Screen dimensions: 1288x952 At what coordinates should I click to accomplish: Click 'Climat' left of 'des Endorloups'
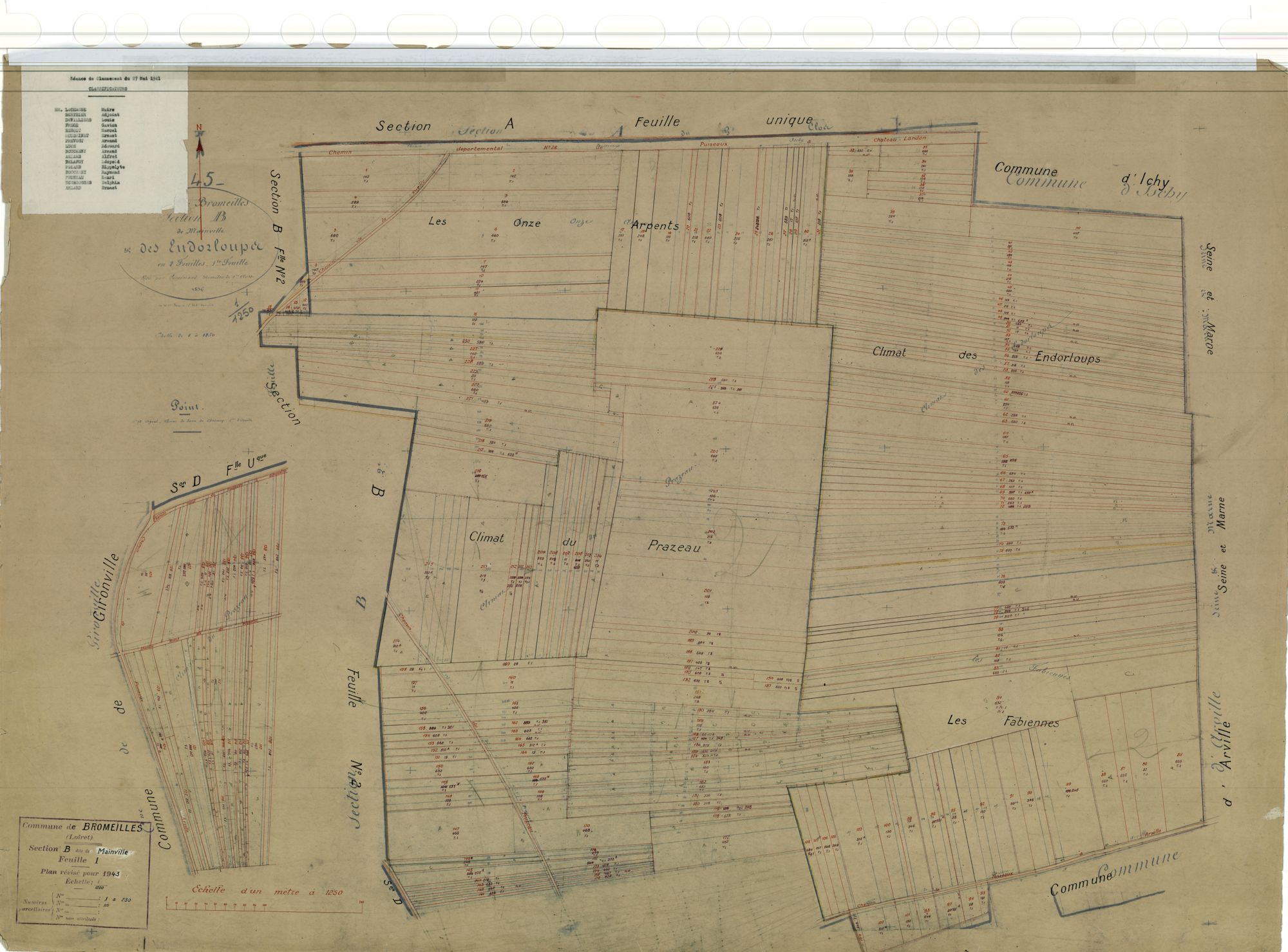tap(889, 352)
